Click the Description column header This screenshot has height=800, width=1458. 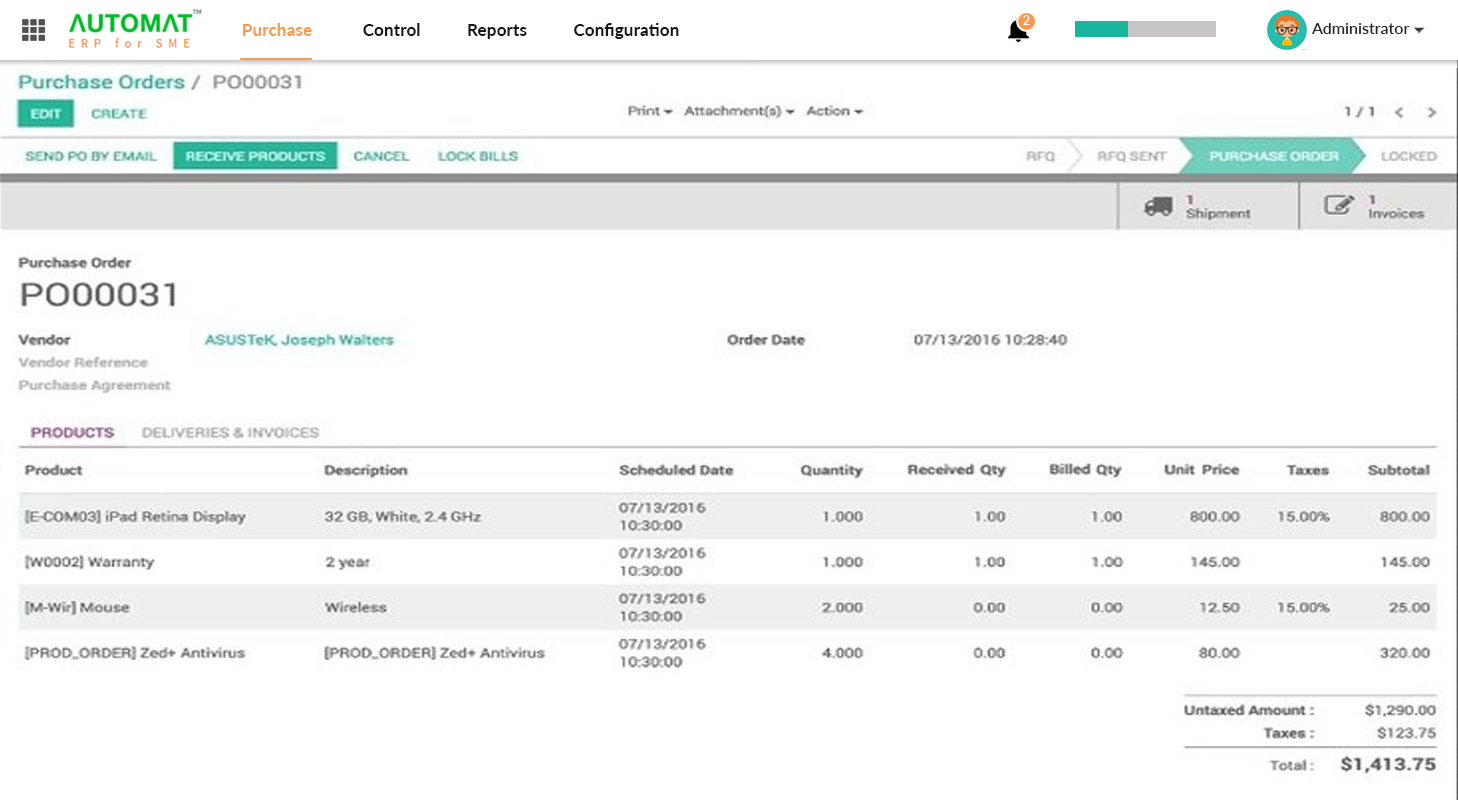pyautogui.click(x=366, y=470)
